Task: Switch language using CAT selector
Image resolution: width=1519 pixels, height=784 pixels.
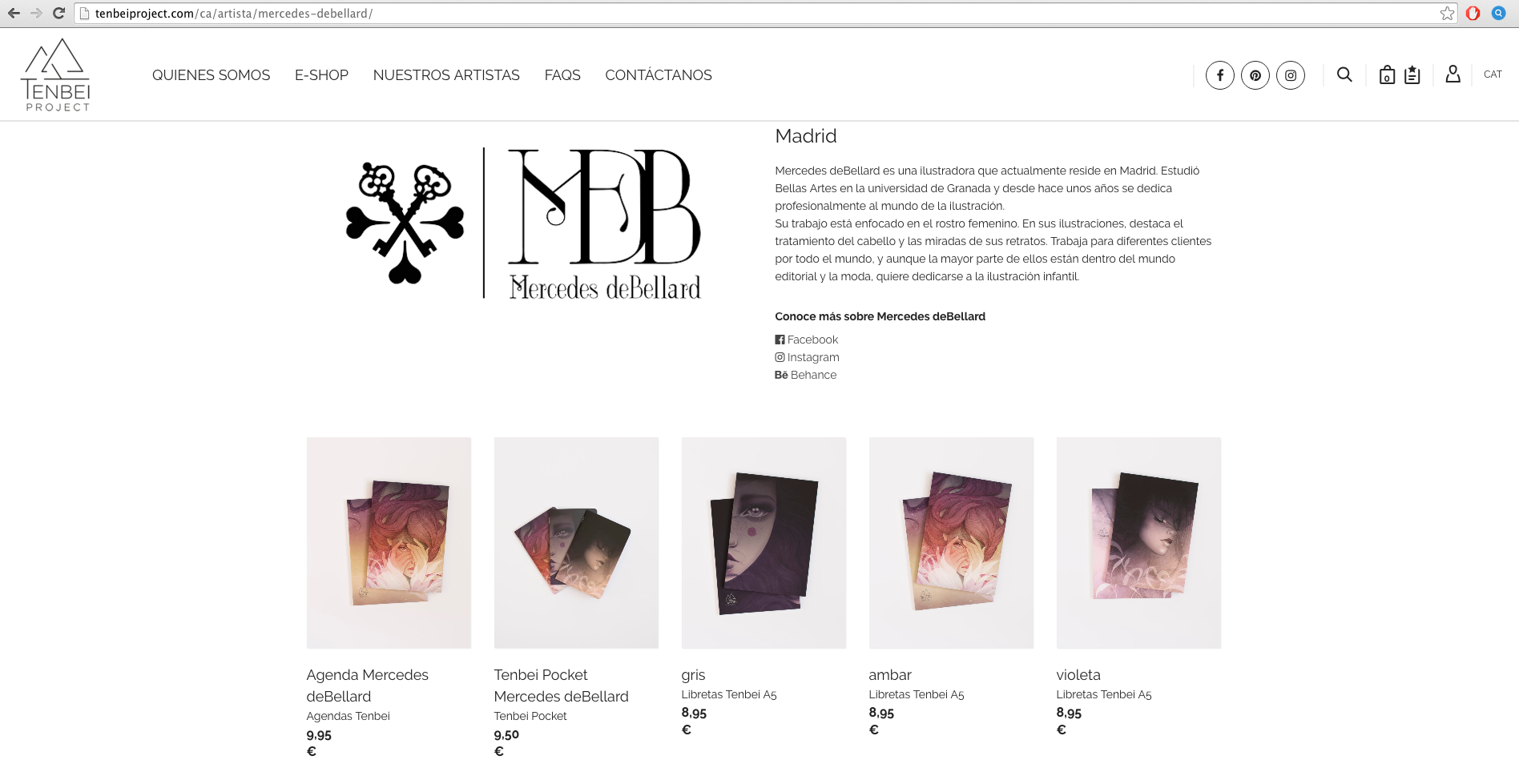Action: (x=1493, y=74)
